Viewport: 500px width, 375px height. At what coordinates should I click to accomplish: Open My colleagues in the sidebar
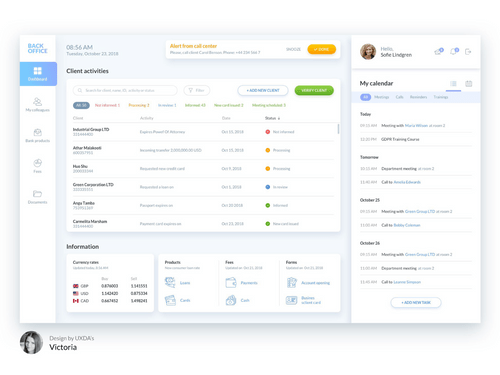click(38, 104)
